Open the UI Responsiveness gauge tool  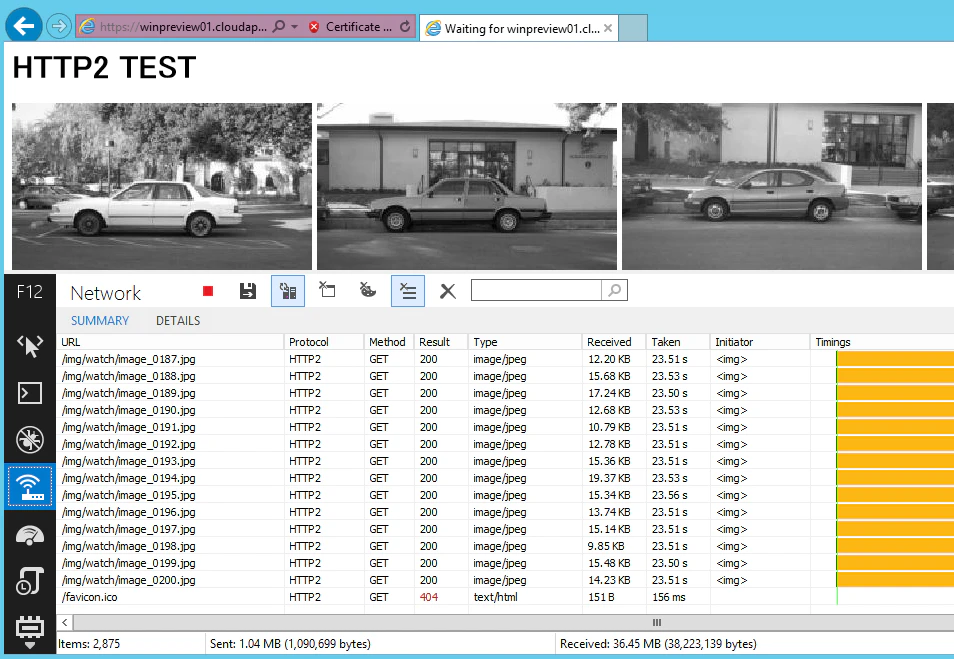(30, 535)
